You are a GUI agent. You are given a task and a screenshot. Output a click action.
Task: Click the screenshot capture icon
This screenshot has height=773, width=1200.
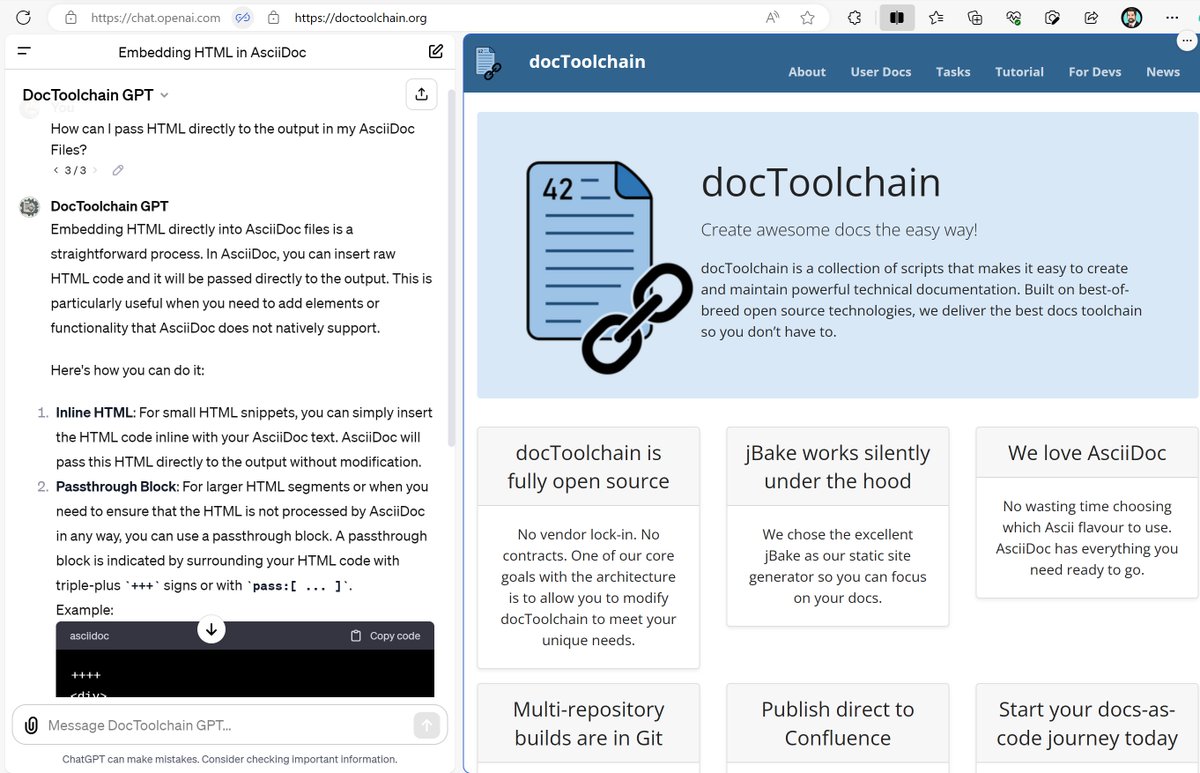tap(1052, 18)
